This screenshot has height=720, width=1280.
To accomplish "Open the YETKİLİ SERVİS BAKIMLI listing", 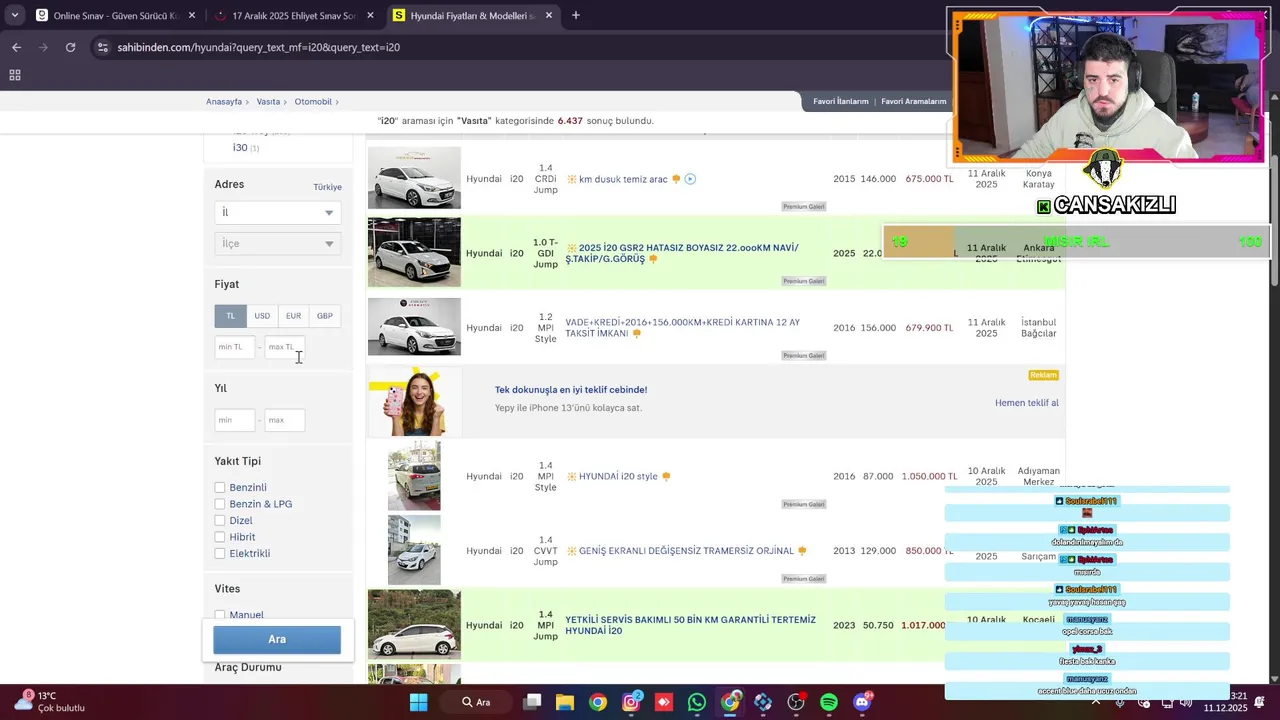I will (x=690, y=625).
